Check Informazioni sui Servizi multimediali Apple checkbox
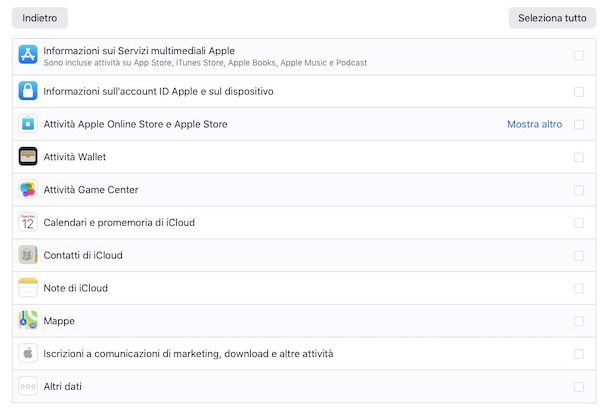This screenshot has width=610, height=415. click(x=579, y=56)
